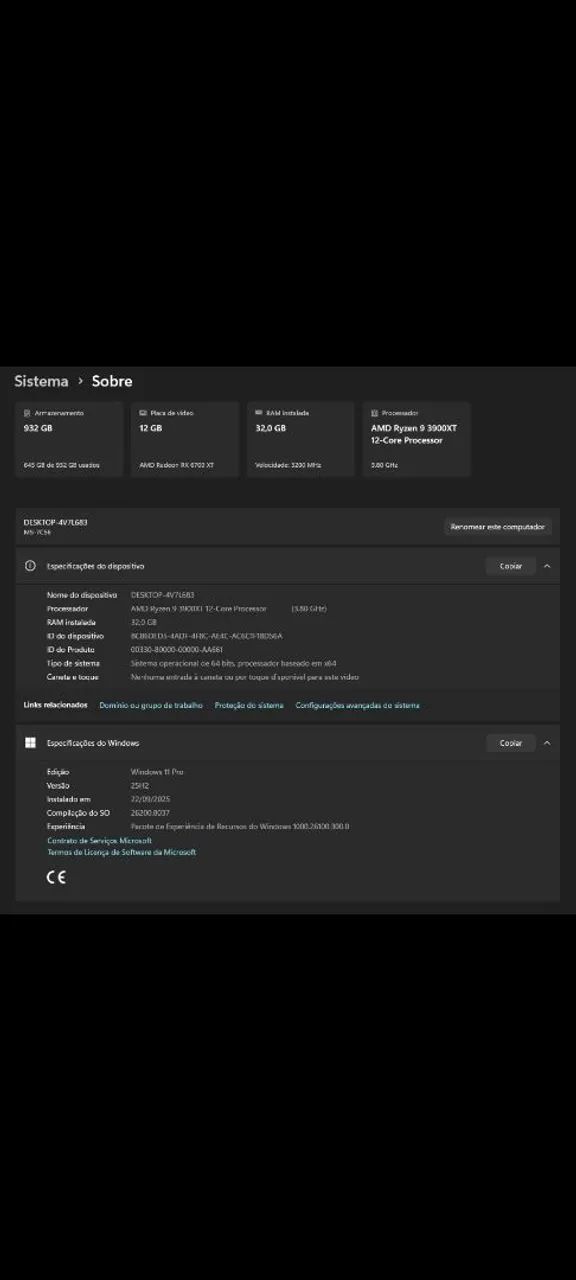Open Termos de Licença de Software link
This screenshot has width=576, height=1280.
tap(121, 852)
